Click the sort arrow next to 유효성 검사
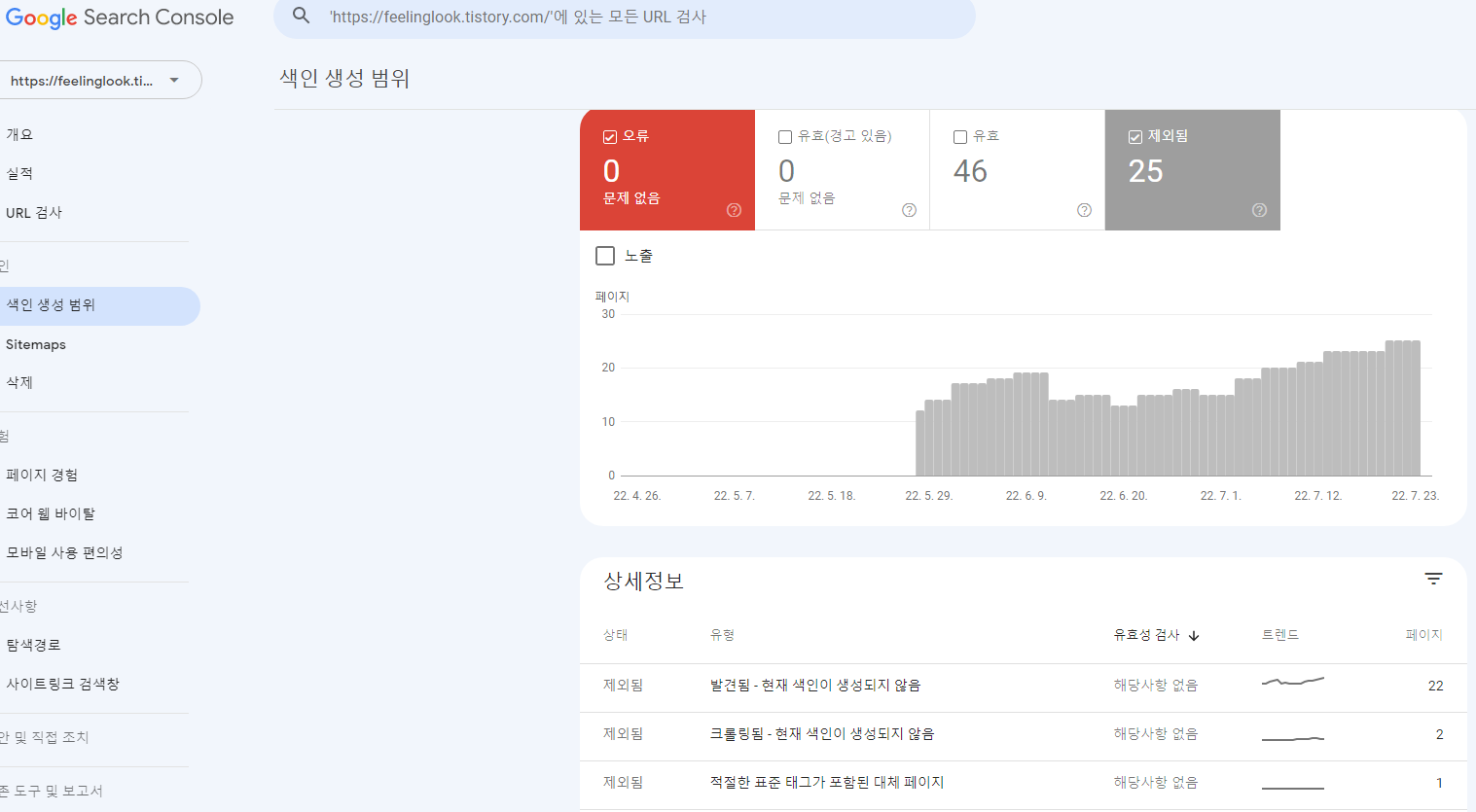The height and width of the screenshot is (812, 1476). tap(1194, 635)
